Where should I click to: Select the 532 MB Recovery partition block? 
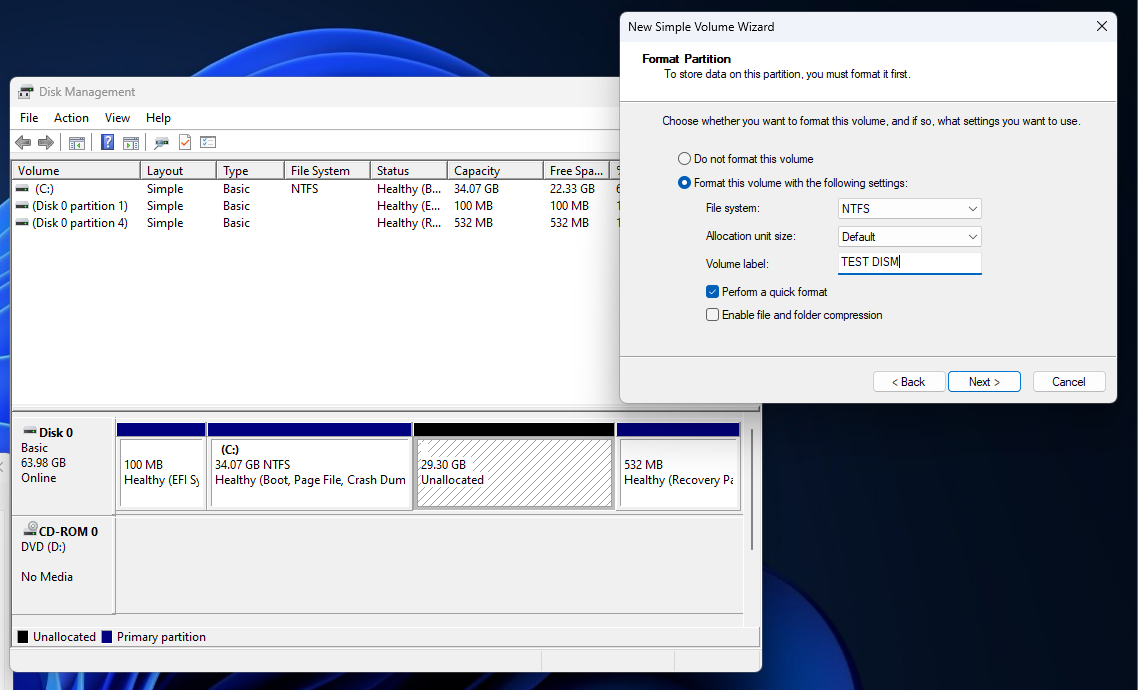(678, 467)
